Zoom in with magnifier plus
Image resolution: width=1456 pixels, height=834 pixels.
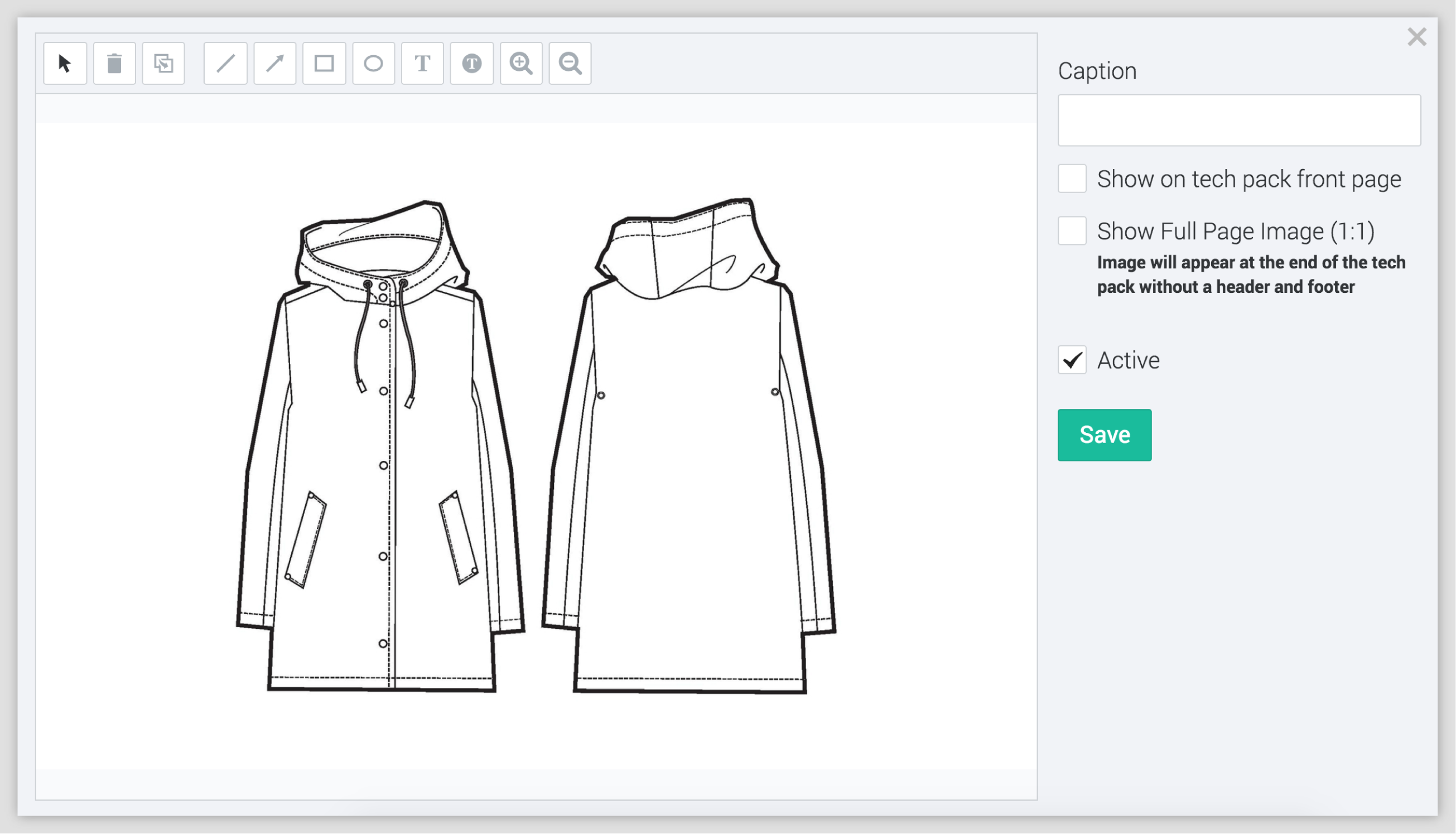[x=521, y=63]
